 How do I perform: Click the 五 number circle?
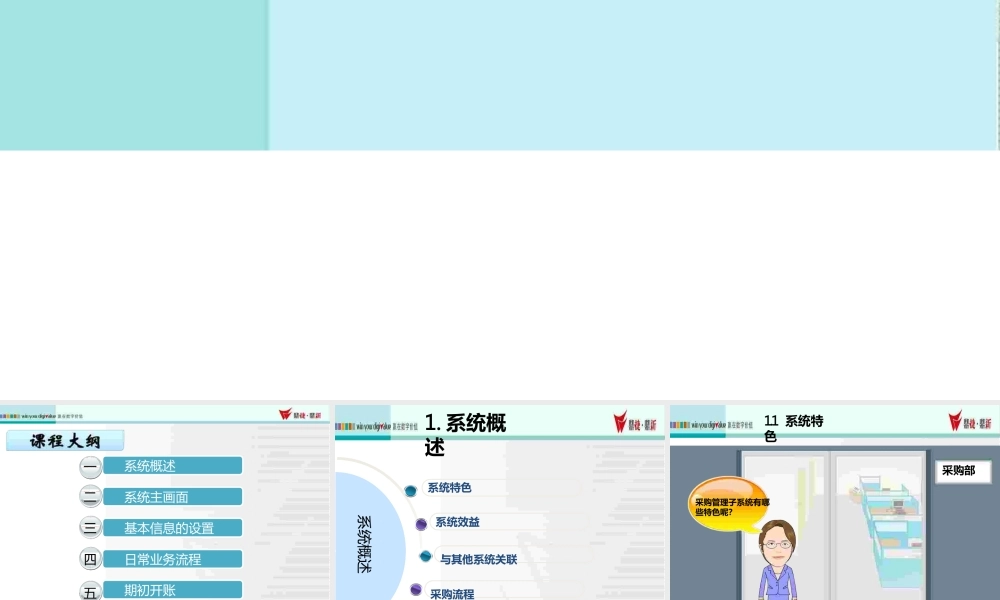point(91,590)
